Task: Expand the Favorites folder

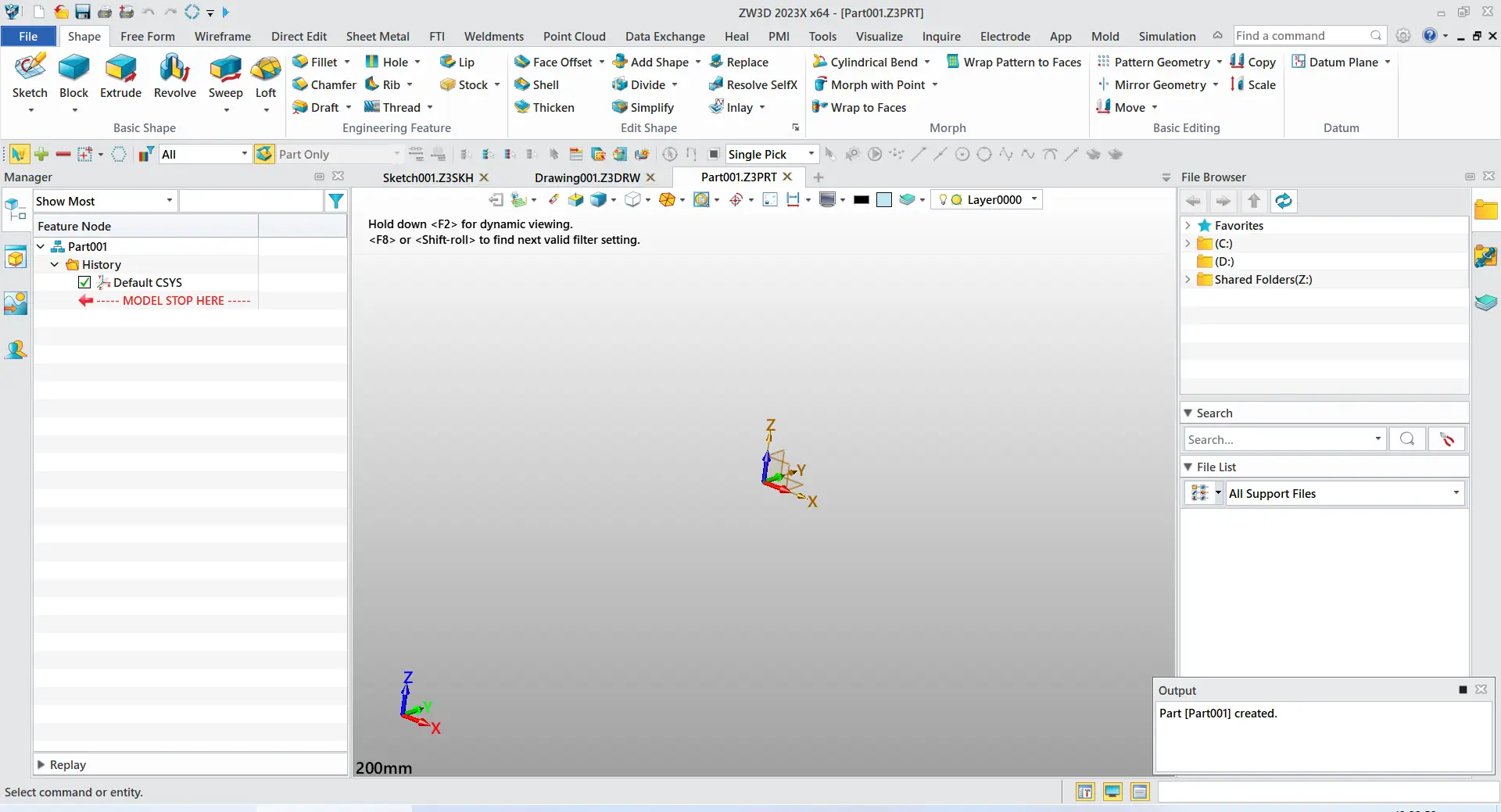Action: tap(1188, 225)
